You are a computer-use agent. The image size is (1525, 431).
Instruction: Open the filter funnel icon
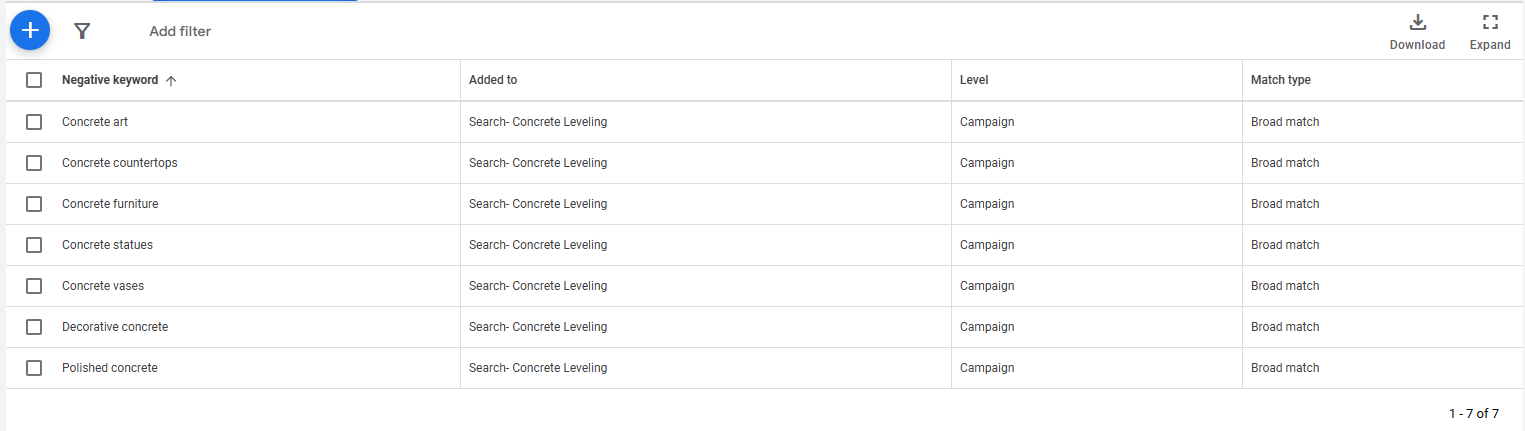[83, 31]
